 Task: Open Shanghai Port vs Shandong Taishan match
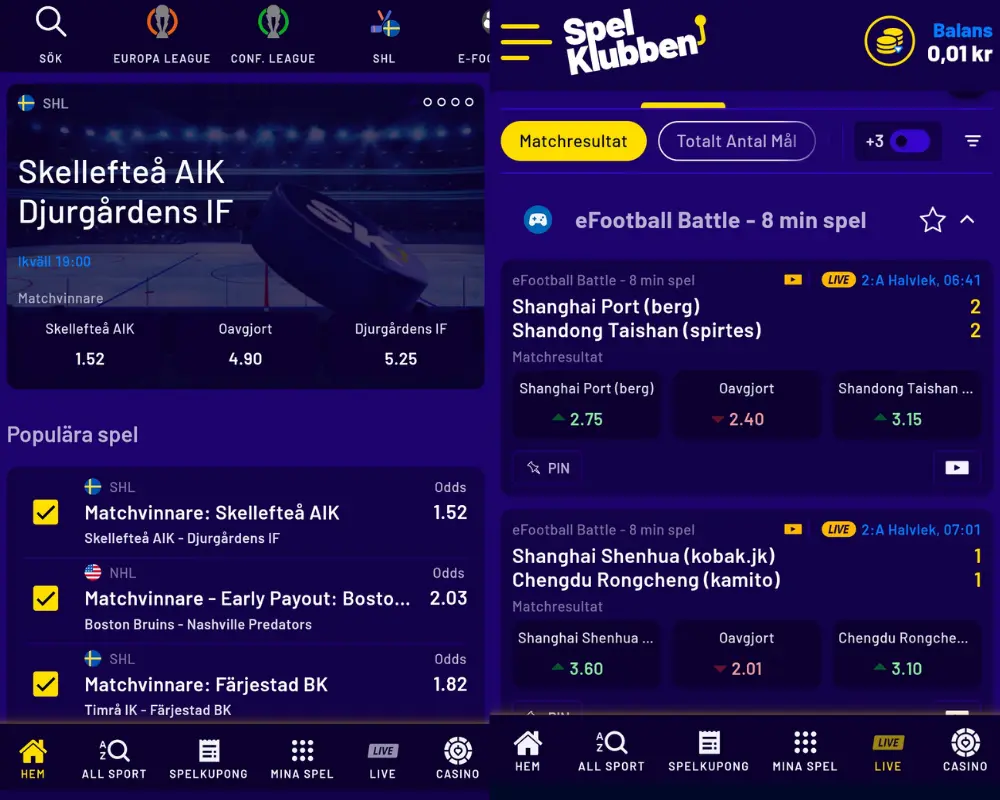636,318
